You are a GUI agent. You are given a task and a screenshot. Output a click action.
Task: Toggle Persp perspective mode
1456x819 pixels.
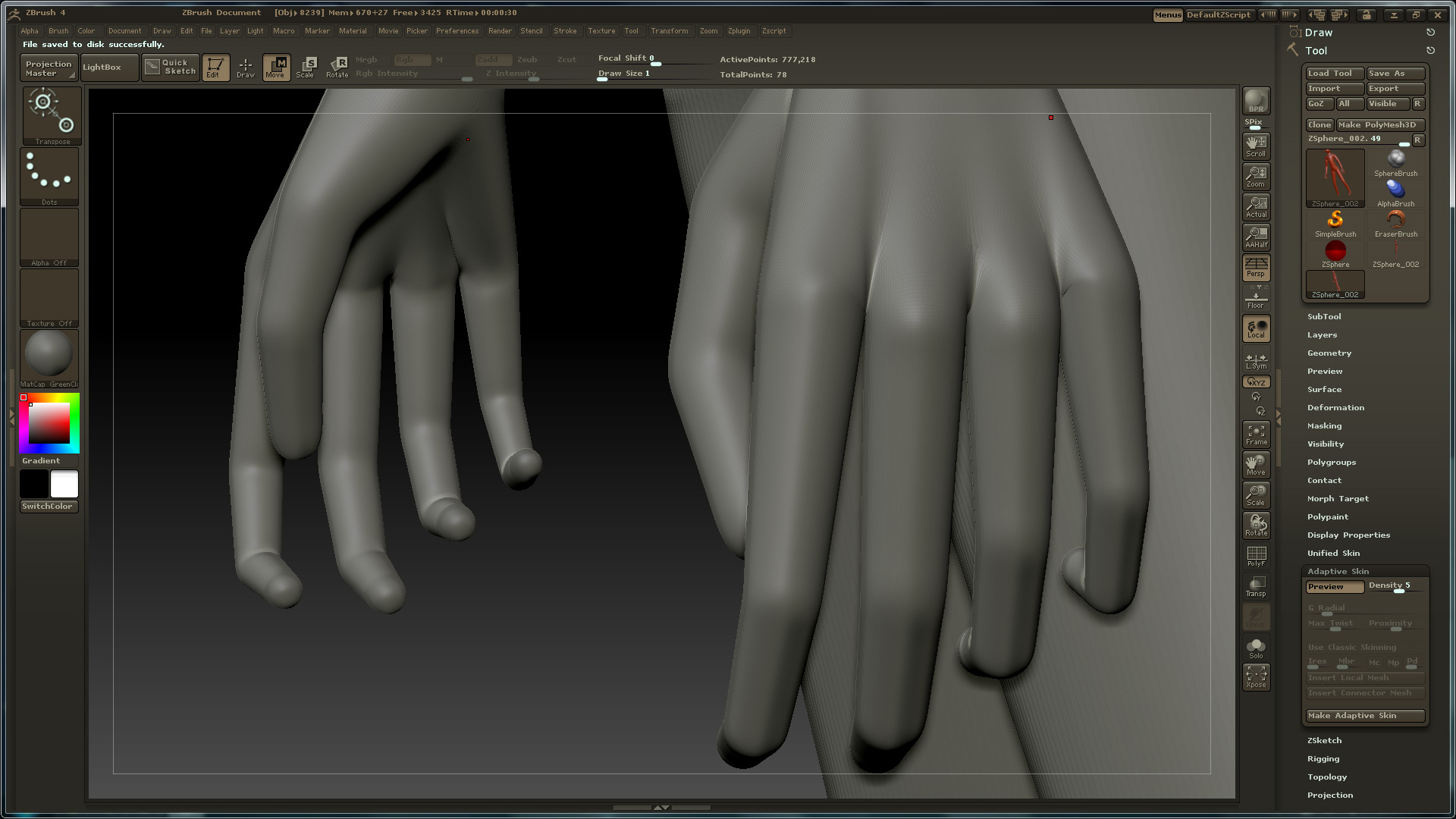click(x=1256, y=268)
